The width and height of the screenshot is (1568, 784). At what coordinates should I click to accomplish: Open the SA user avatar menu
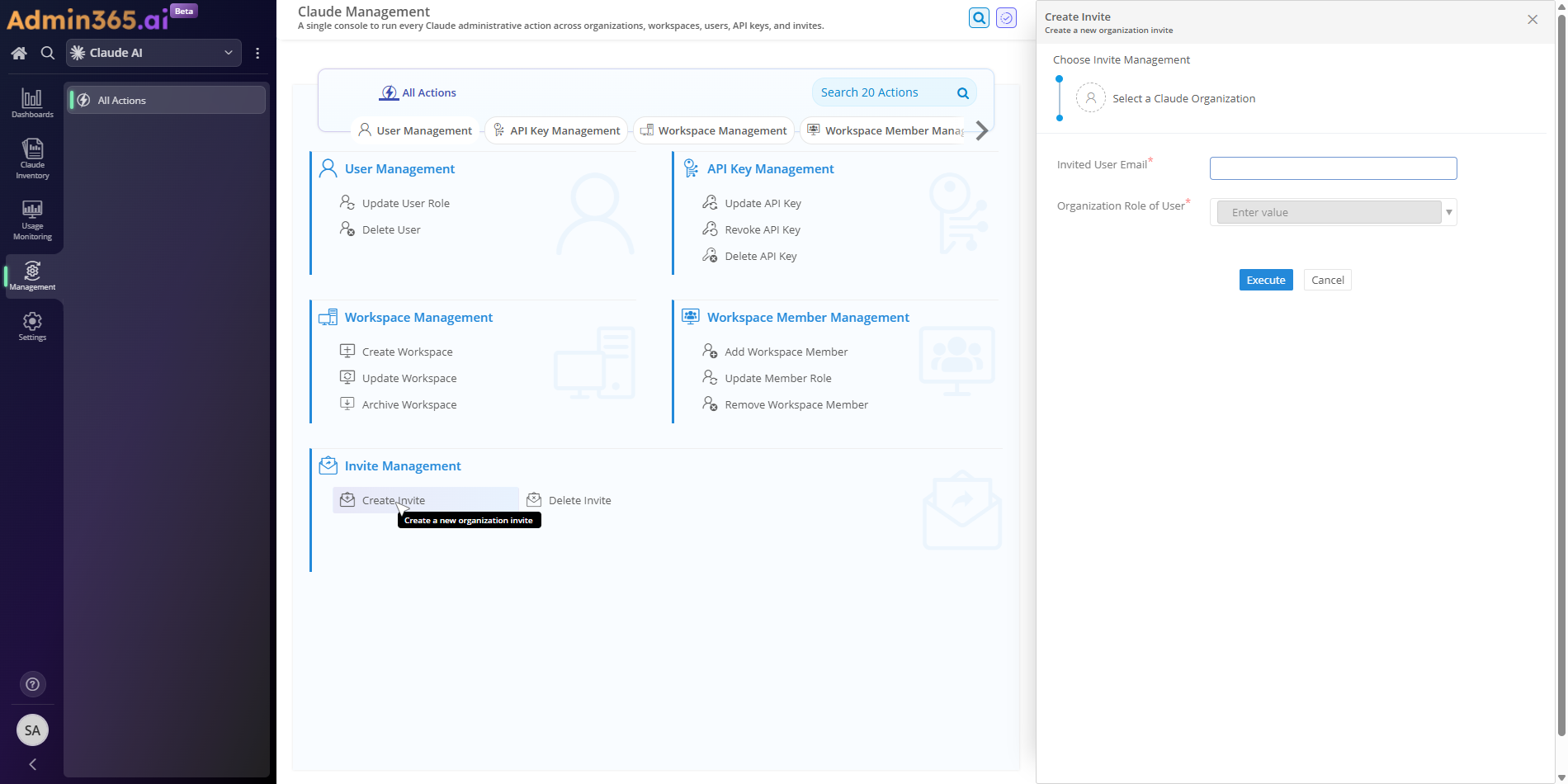[x=32, y=730]
